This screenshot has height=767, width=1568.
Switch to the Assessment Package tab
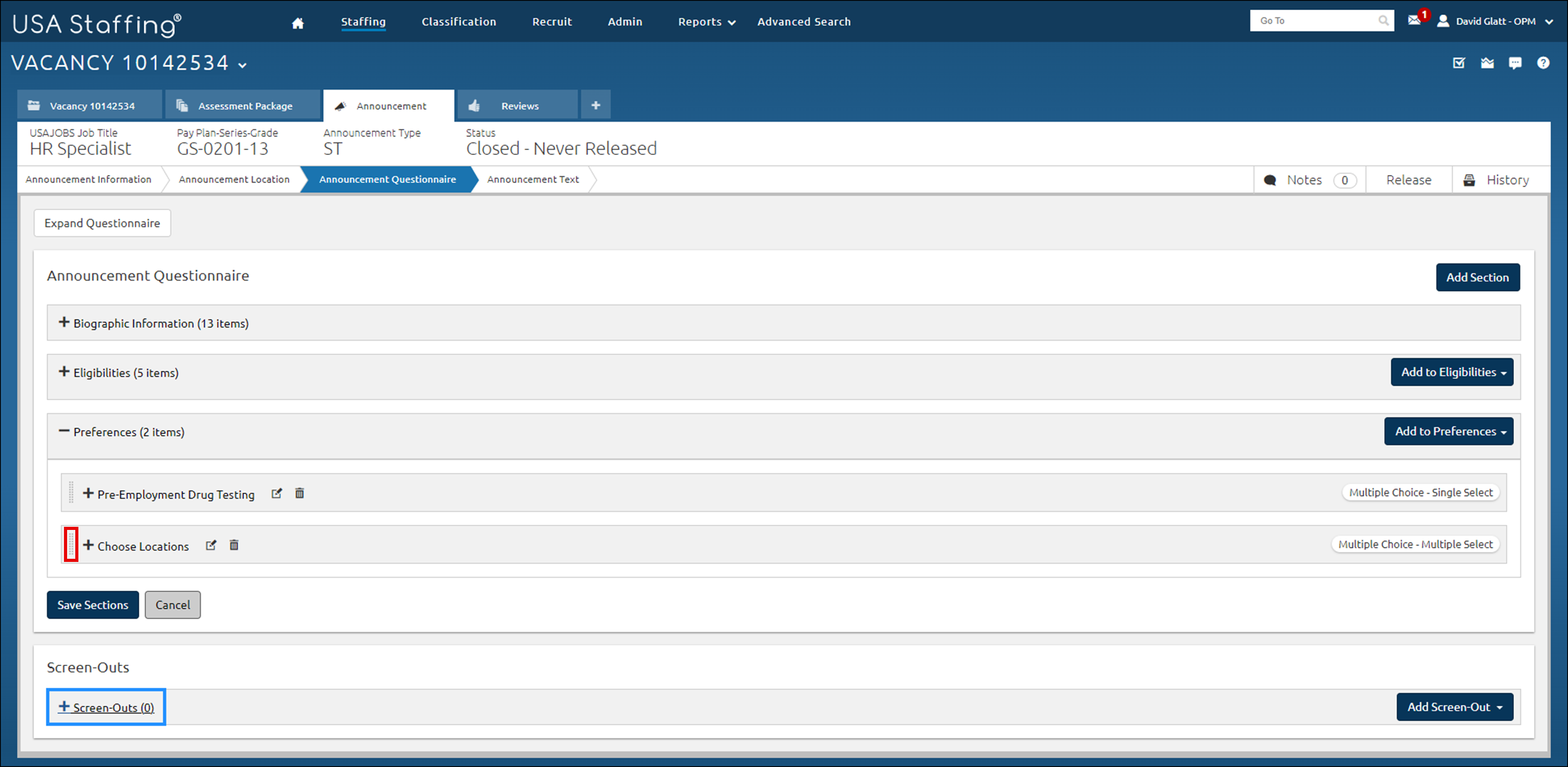click(x=243, y=105)
